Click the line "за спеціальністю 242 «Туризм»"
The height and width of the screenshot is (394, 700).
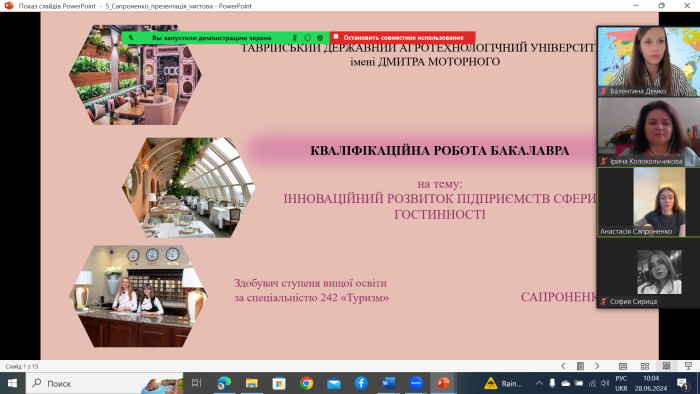coord(311,298)
